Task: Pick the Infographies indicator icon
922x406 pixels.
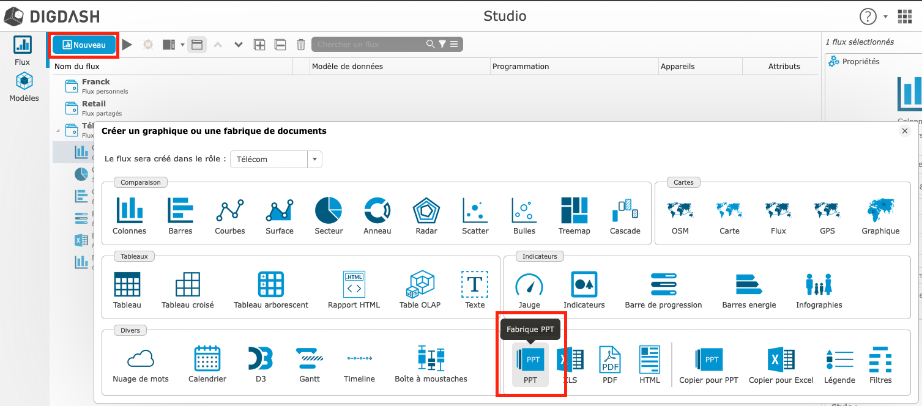Action: coord(818,285)
